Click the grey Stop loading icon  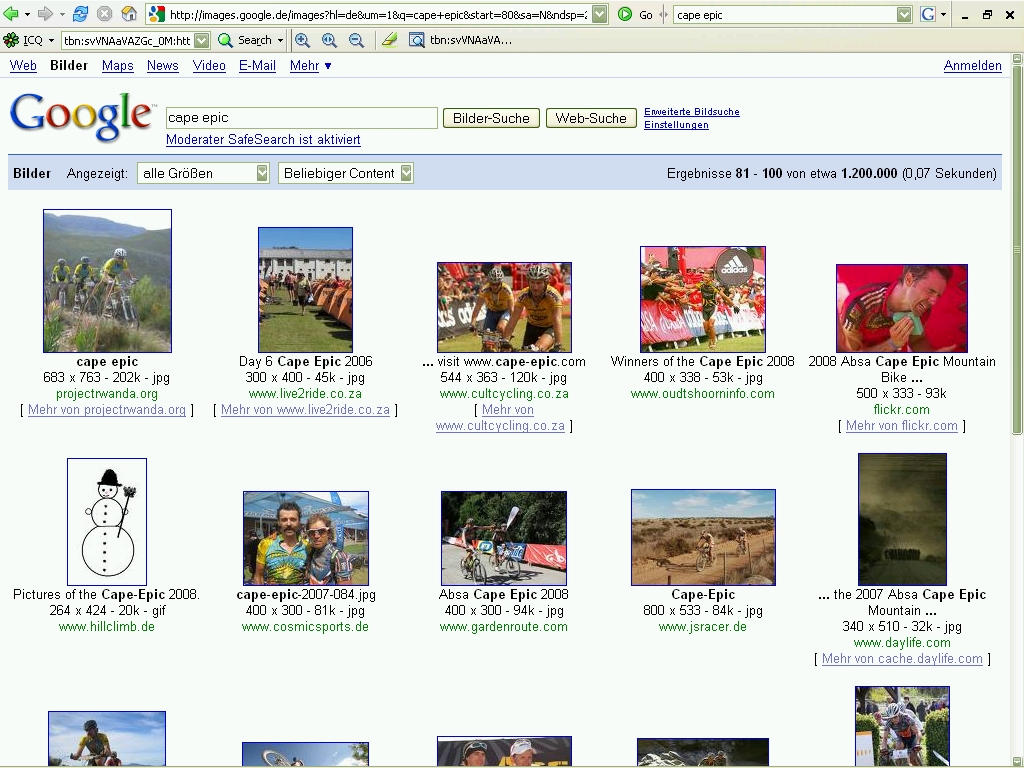tap(105, 14)
